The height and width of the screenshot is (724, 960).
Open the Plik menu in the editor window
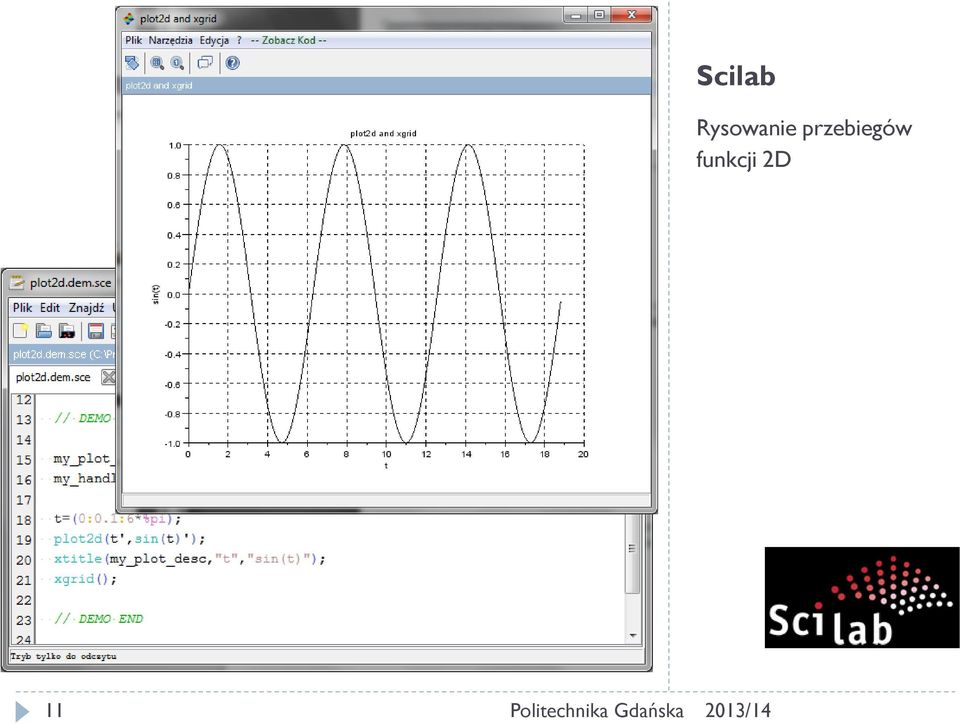pos(23,308)
